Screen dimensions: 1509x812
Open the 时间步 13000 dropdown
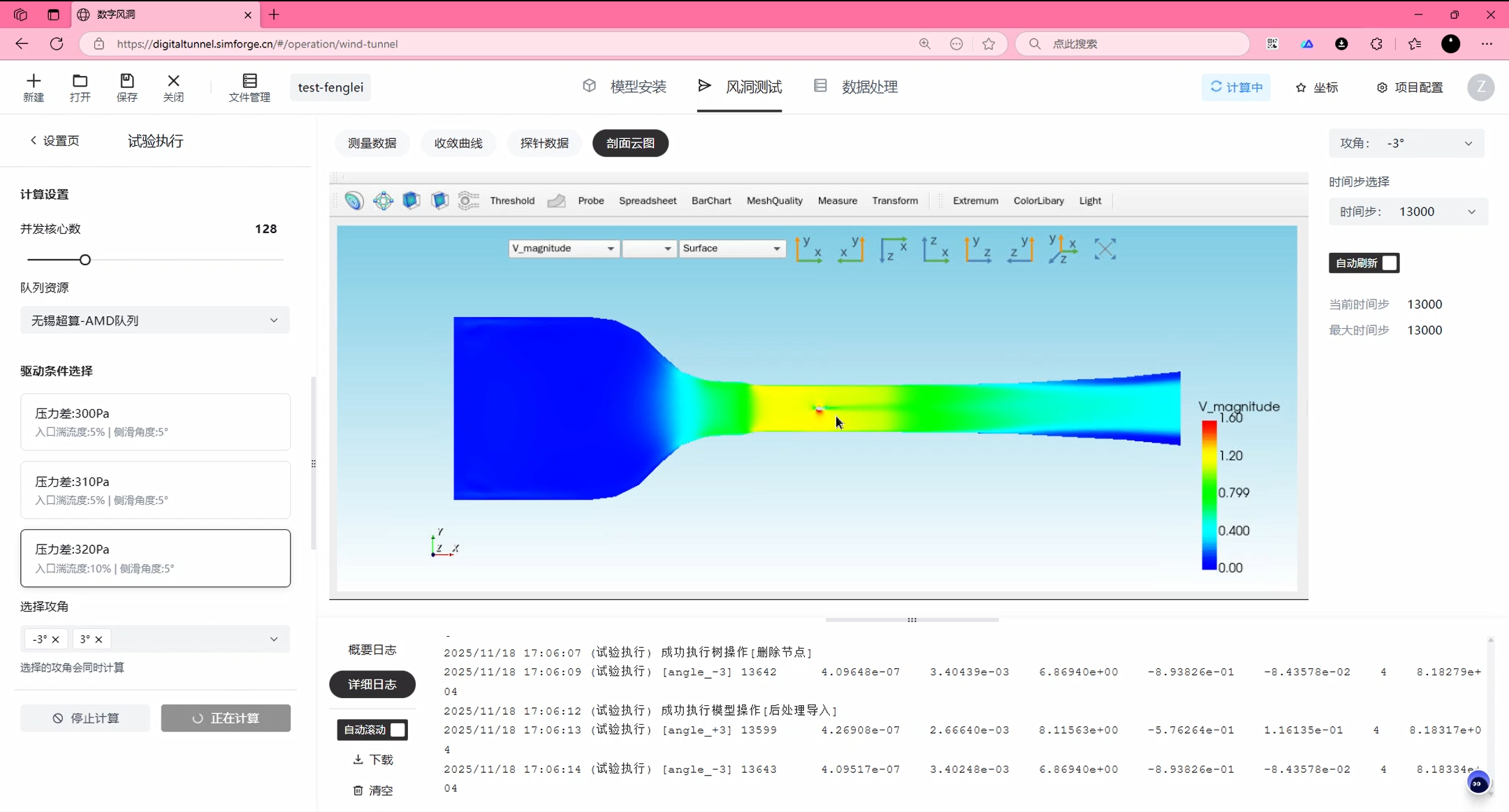(x=1407, y=212)
